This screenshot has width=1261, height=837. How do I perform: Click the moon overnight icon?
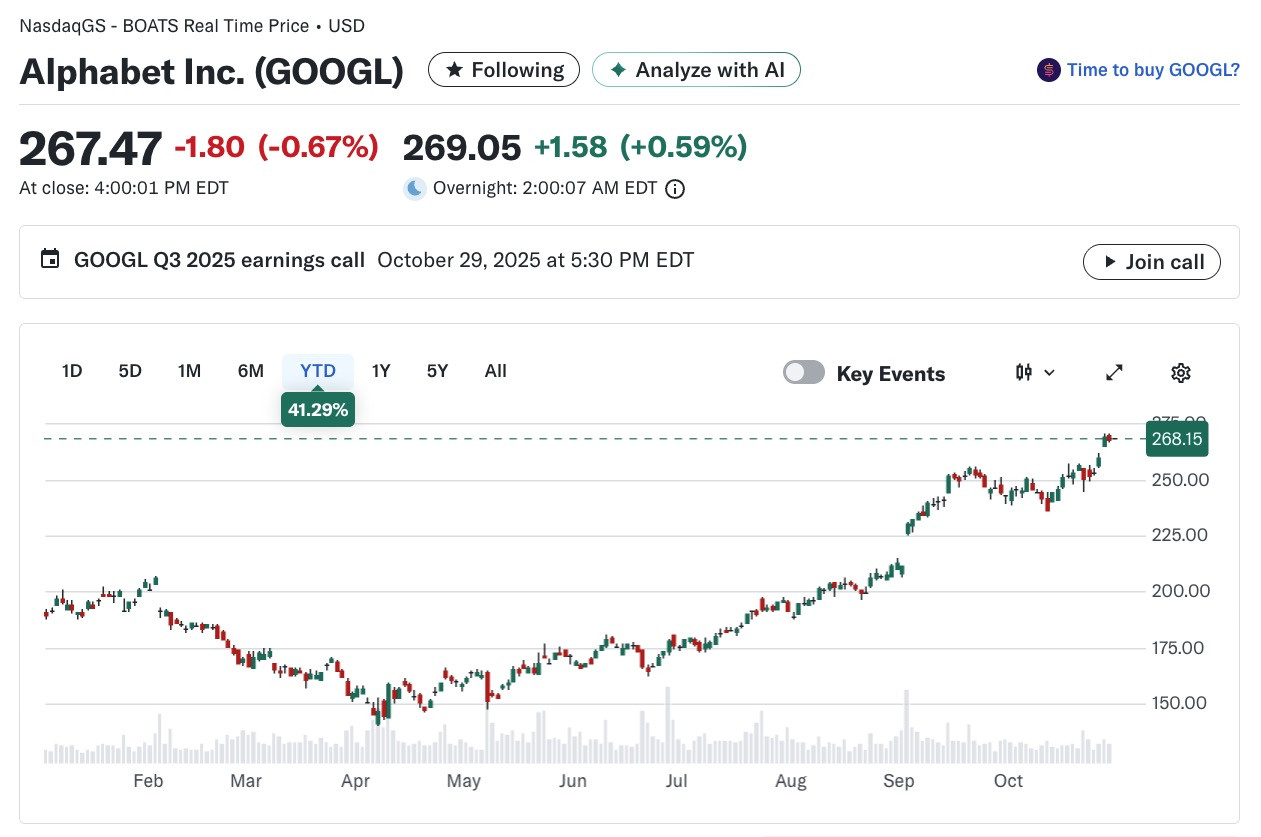[415, 188]
